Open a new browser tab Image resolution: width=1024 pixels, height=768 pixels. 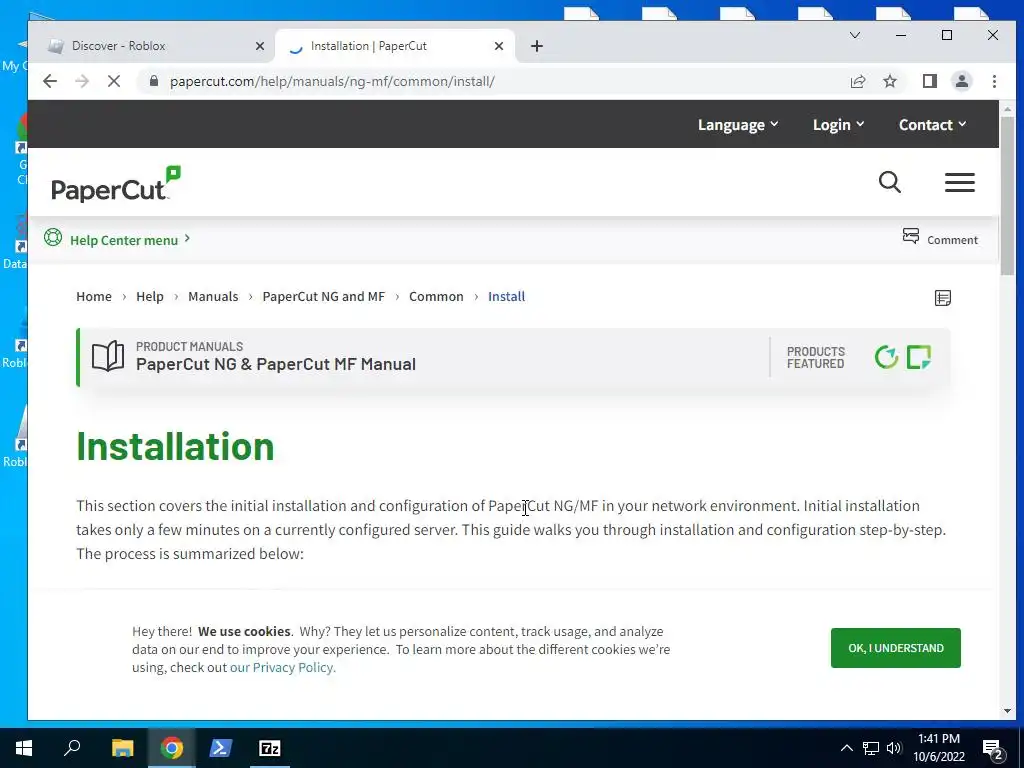(x=537, y=46)
